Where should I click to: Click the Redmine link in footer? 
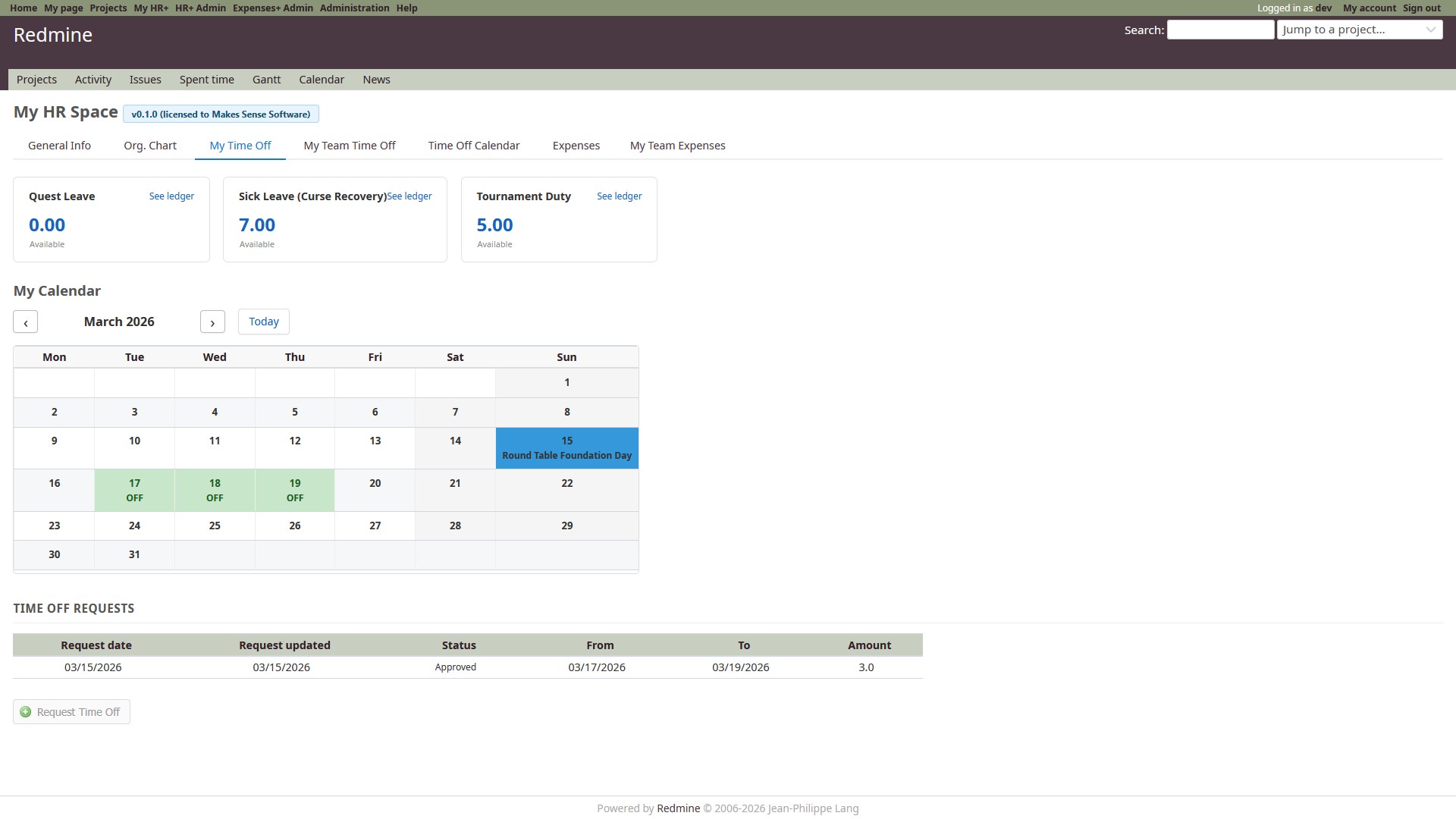(x=678, y=808)
